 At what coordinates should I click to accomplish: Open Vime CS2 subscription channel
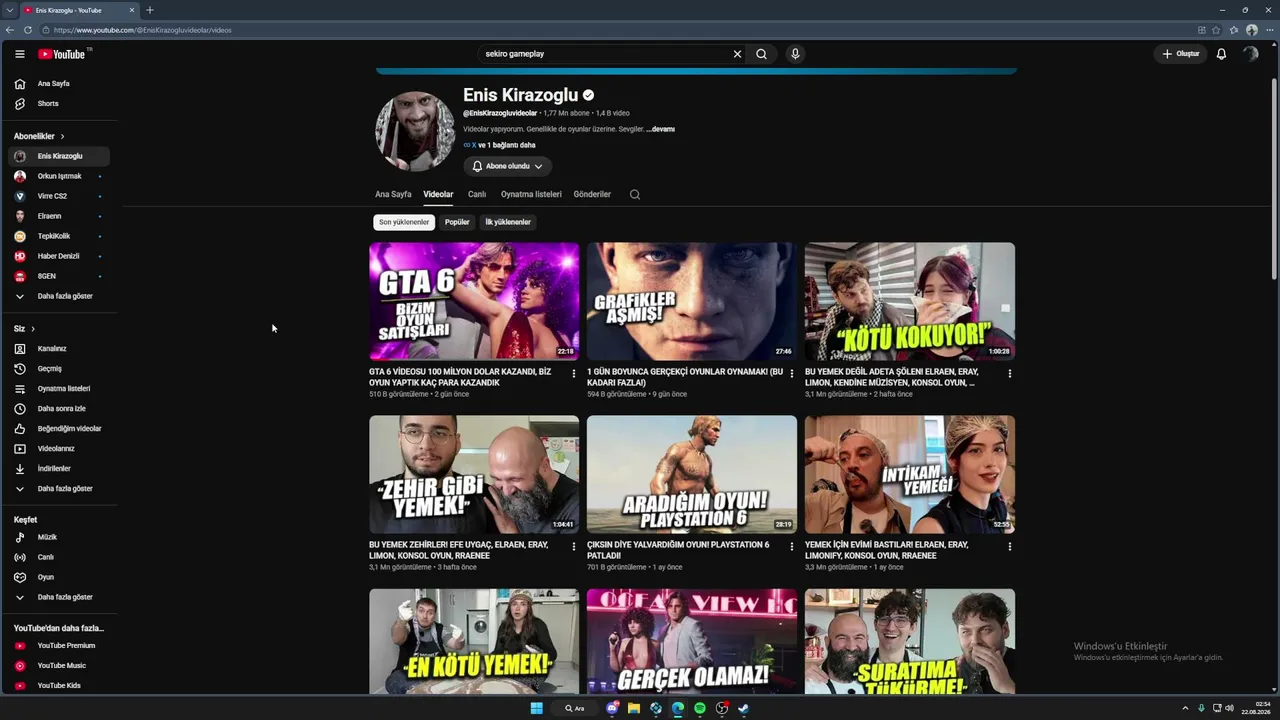[60, 197]
